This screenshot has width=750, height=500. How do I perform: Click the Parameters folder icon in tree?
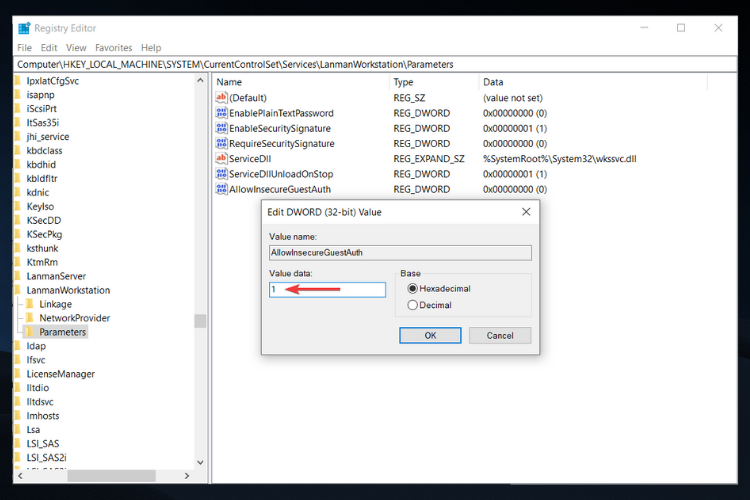(30, 332)
